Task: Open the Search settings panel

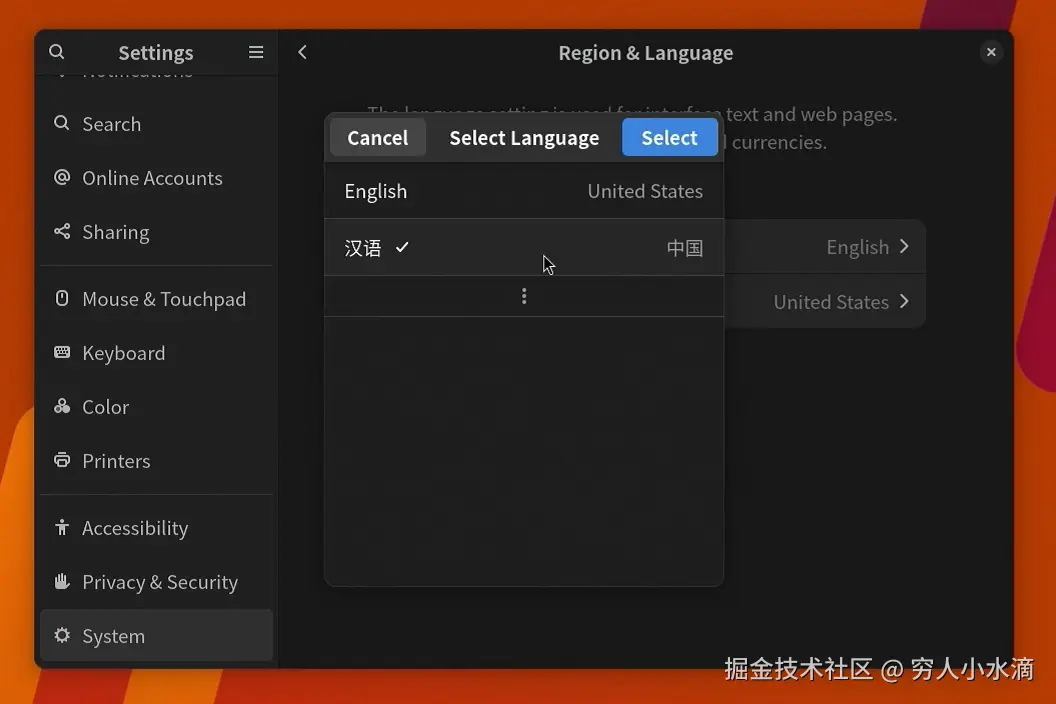Action: tap(156, 124)
